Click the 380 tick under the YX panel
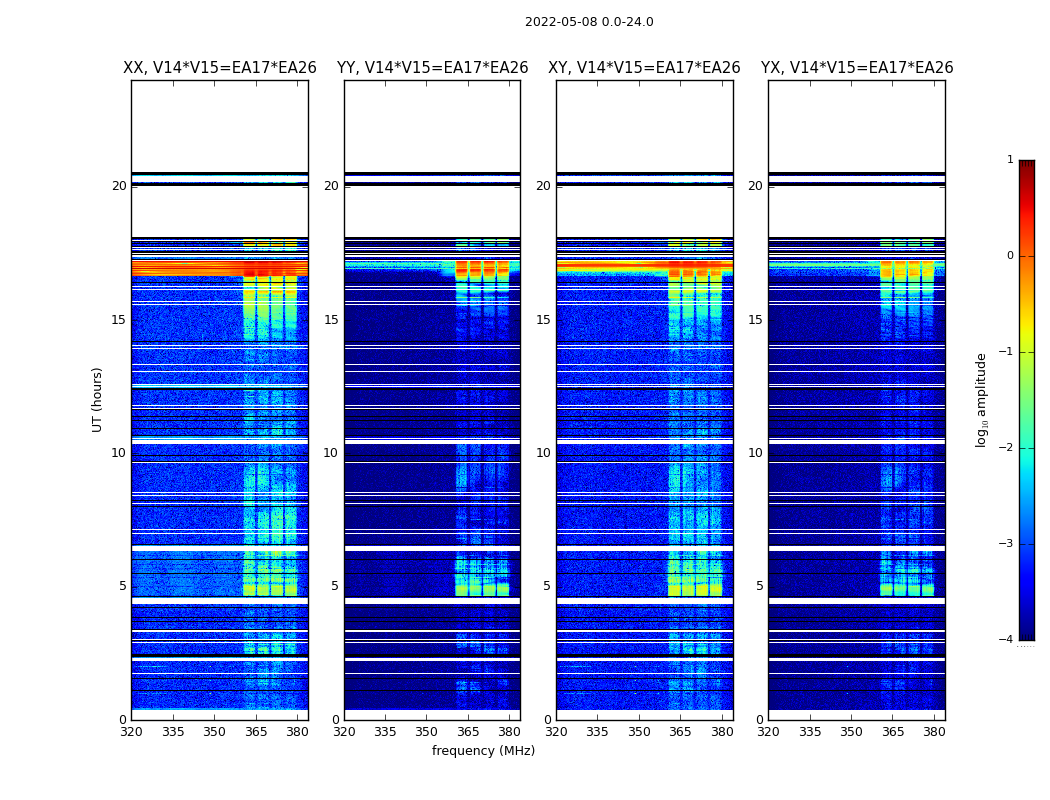This screenshot has width=1050, height=800. [x=934, y=732]
